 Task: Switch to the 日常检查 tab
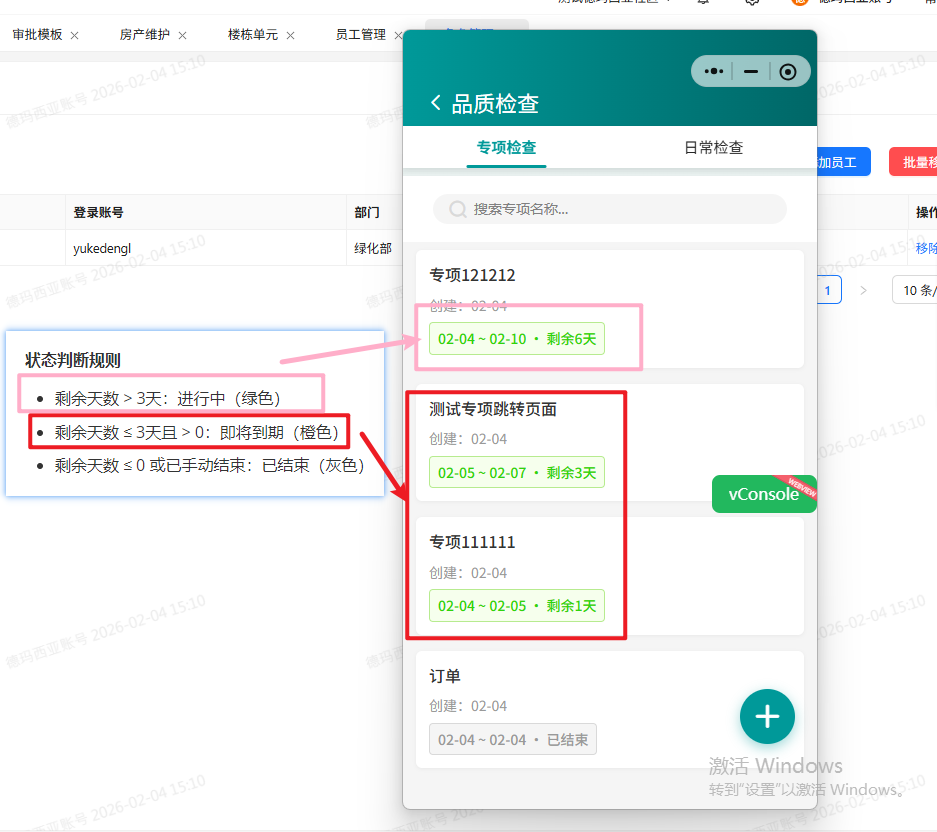713,148
